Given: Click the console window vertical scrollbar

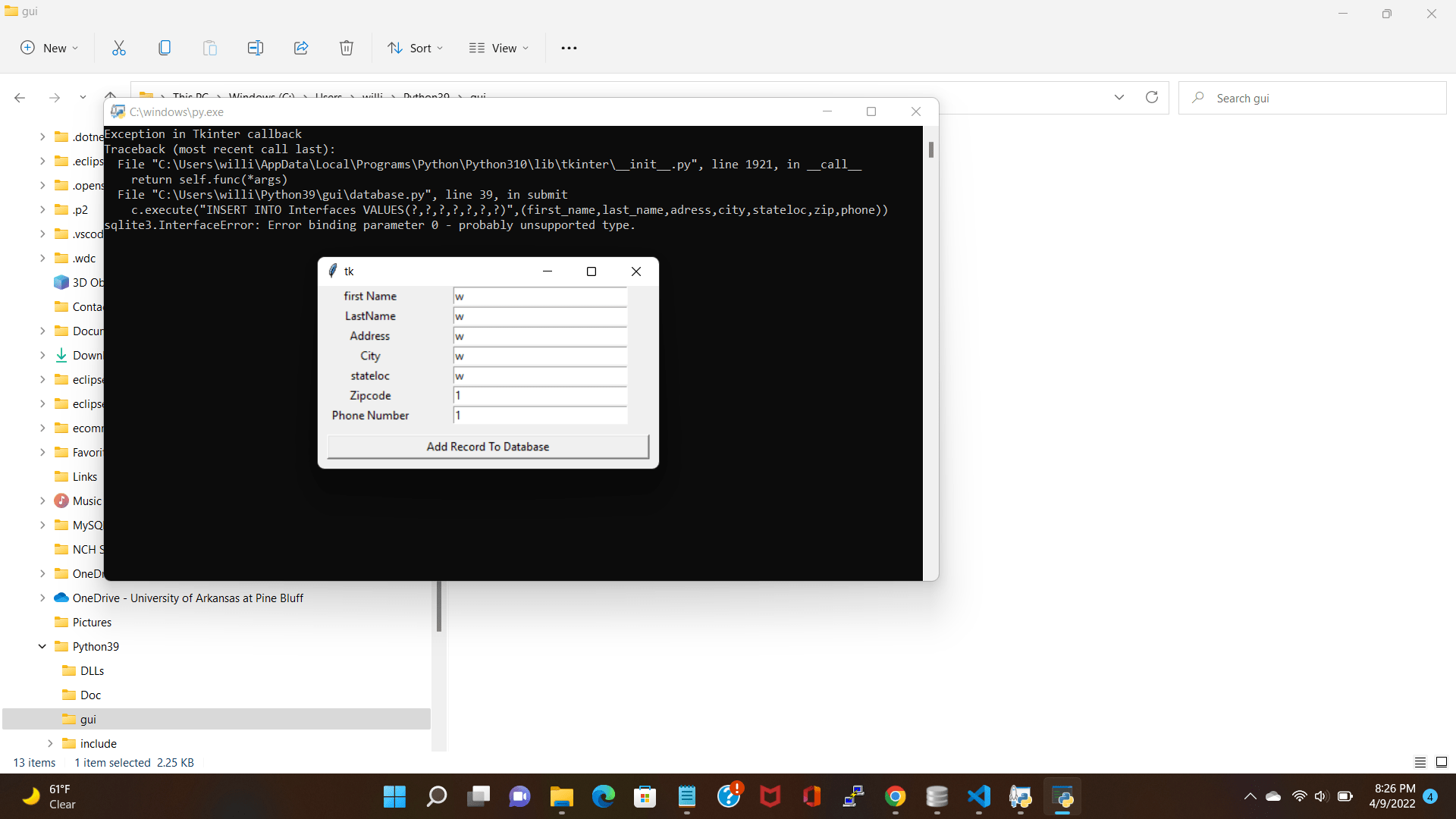Looking at the screenshot, I should 930,150.
